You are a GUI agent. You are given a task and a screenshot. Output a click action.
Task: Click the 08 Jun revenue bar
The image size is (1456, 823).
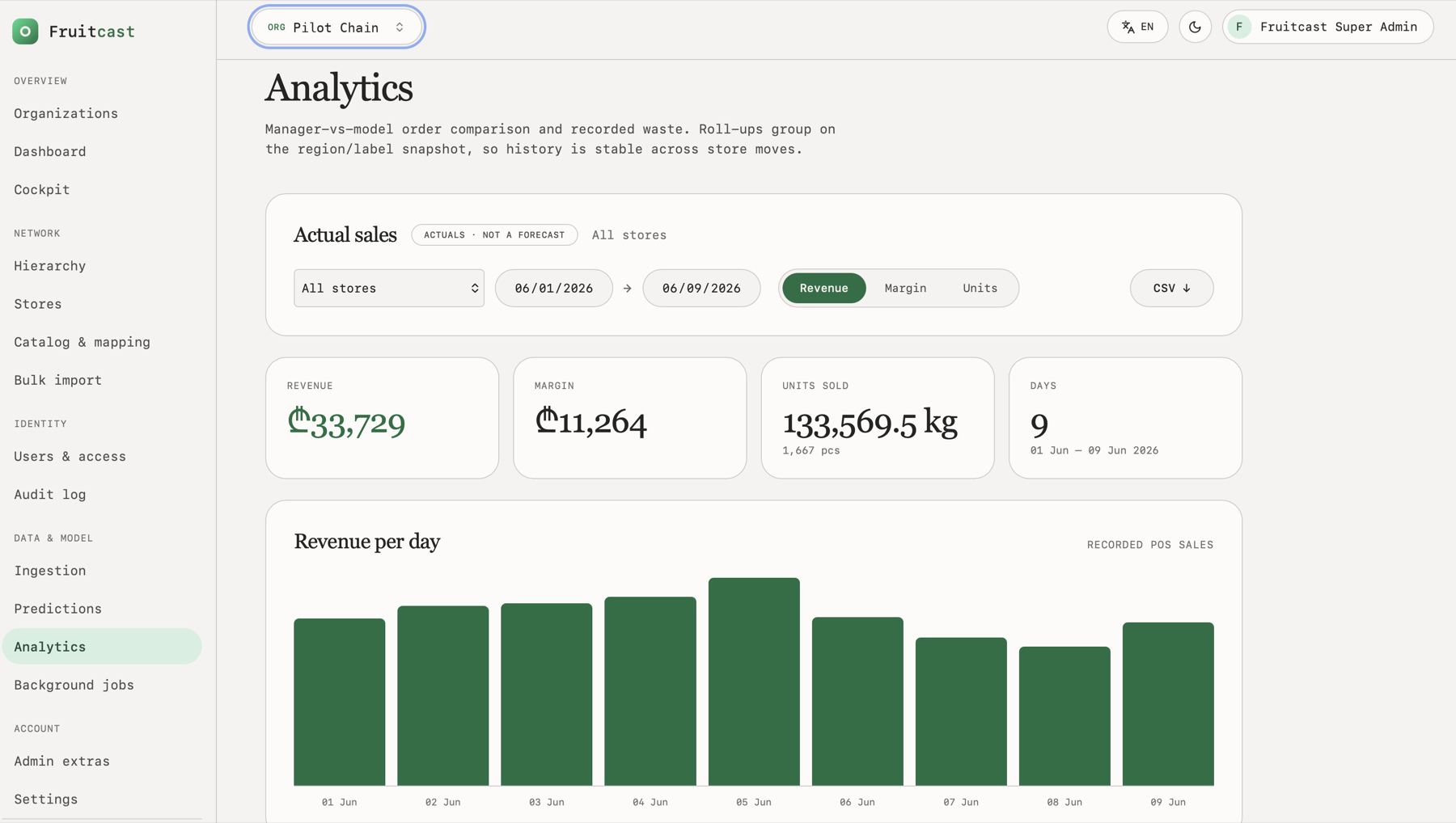tap(1064, 715)
